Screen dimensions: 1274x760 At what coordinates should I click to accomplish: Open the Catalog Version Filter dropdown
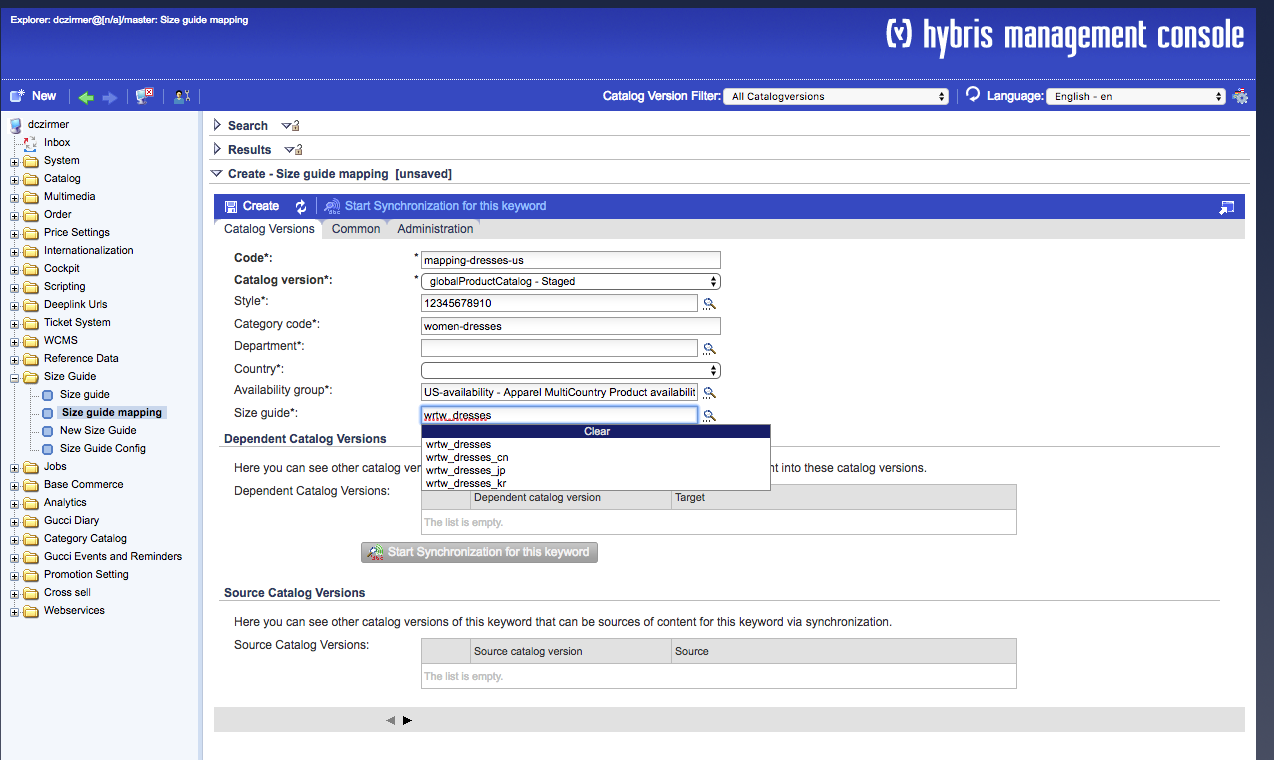pos(836,97)
